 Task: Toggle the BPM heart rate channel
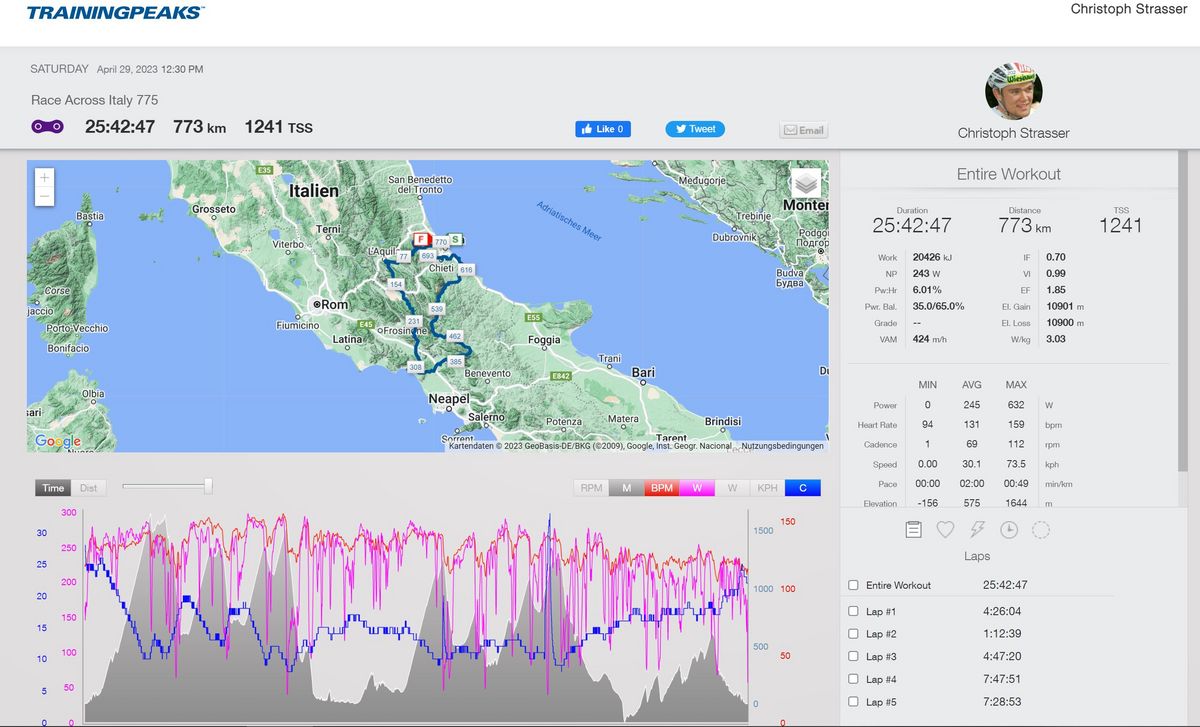(x=661, y=488)
